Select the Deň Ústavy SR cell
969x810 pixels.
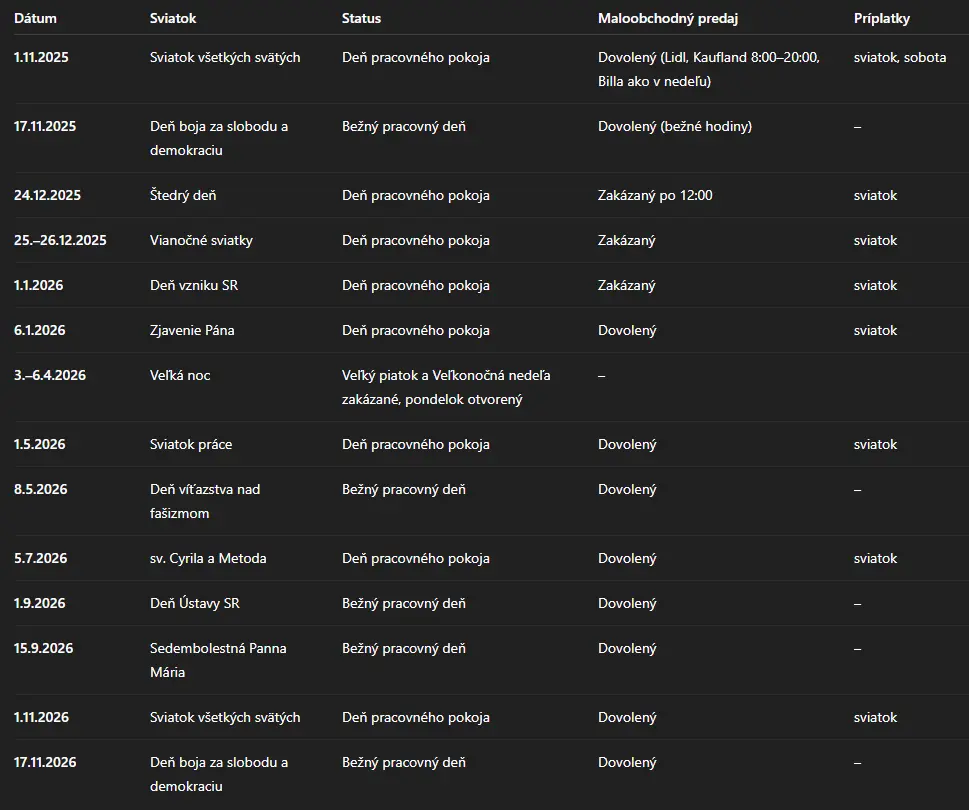click(x=195, y=603)
